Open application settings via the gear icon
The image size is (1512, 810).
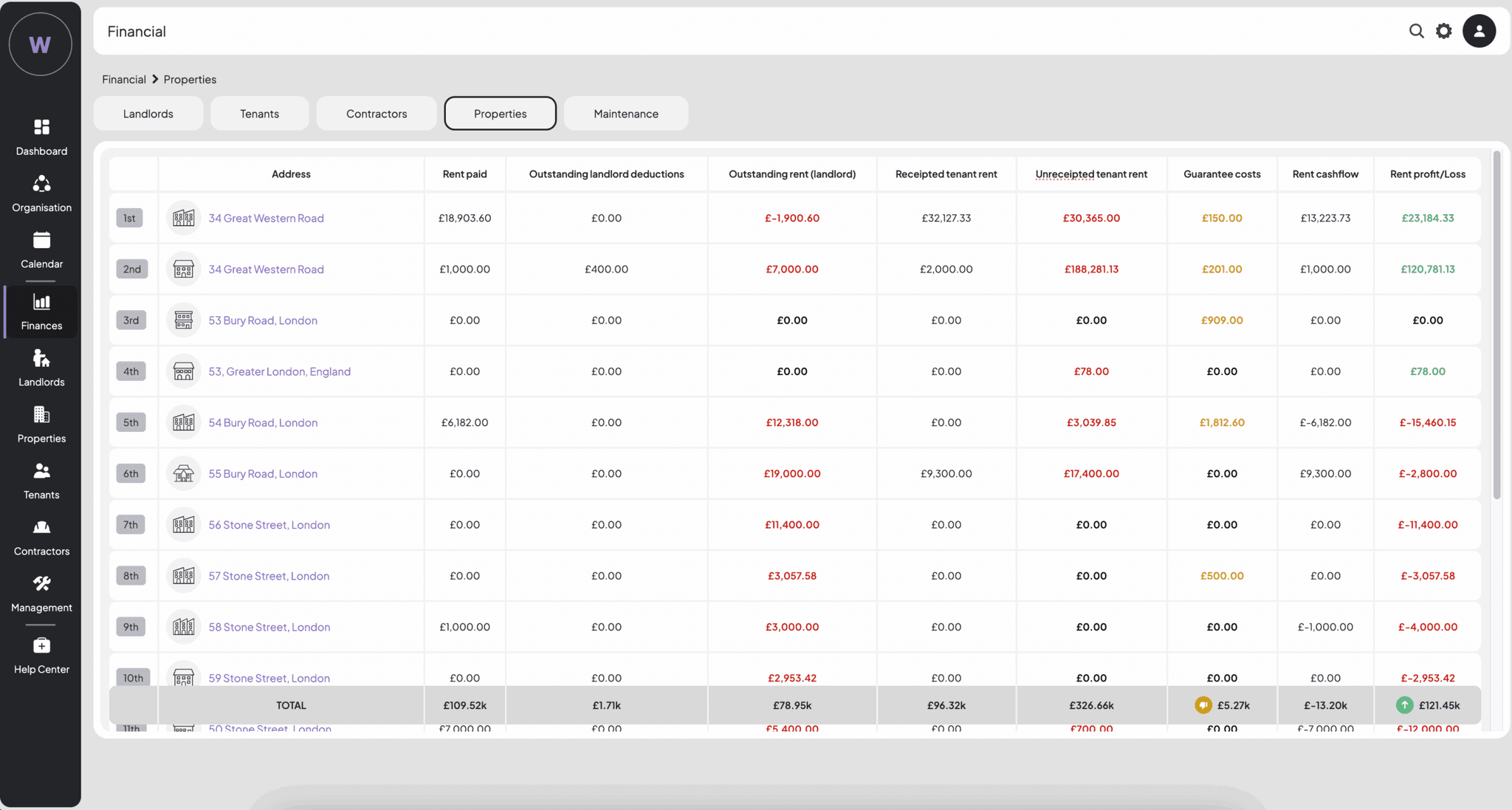pyautogui.click(x=1443, y=31)
